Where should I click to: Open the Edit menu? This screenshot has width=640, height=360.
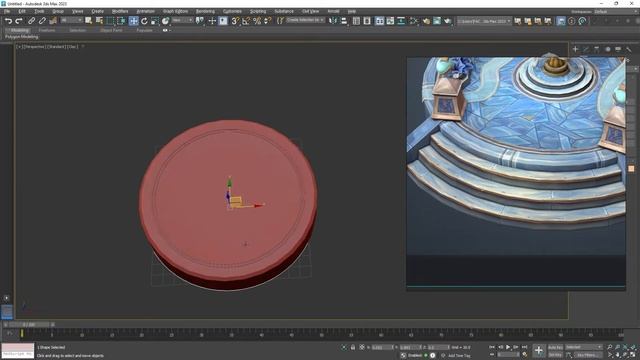pos(22,11)
